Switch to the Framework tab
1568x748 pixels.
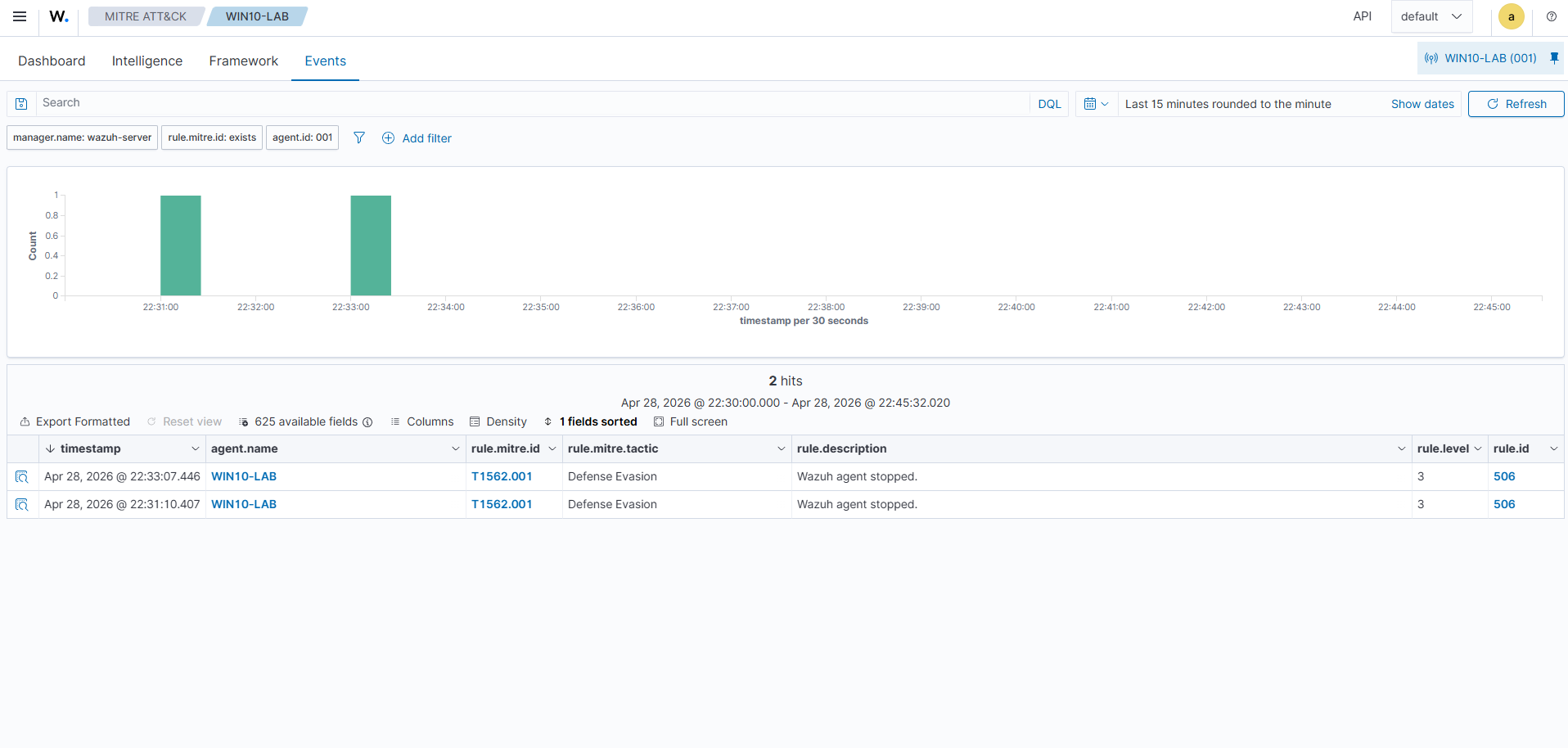(x=244, y=61)
